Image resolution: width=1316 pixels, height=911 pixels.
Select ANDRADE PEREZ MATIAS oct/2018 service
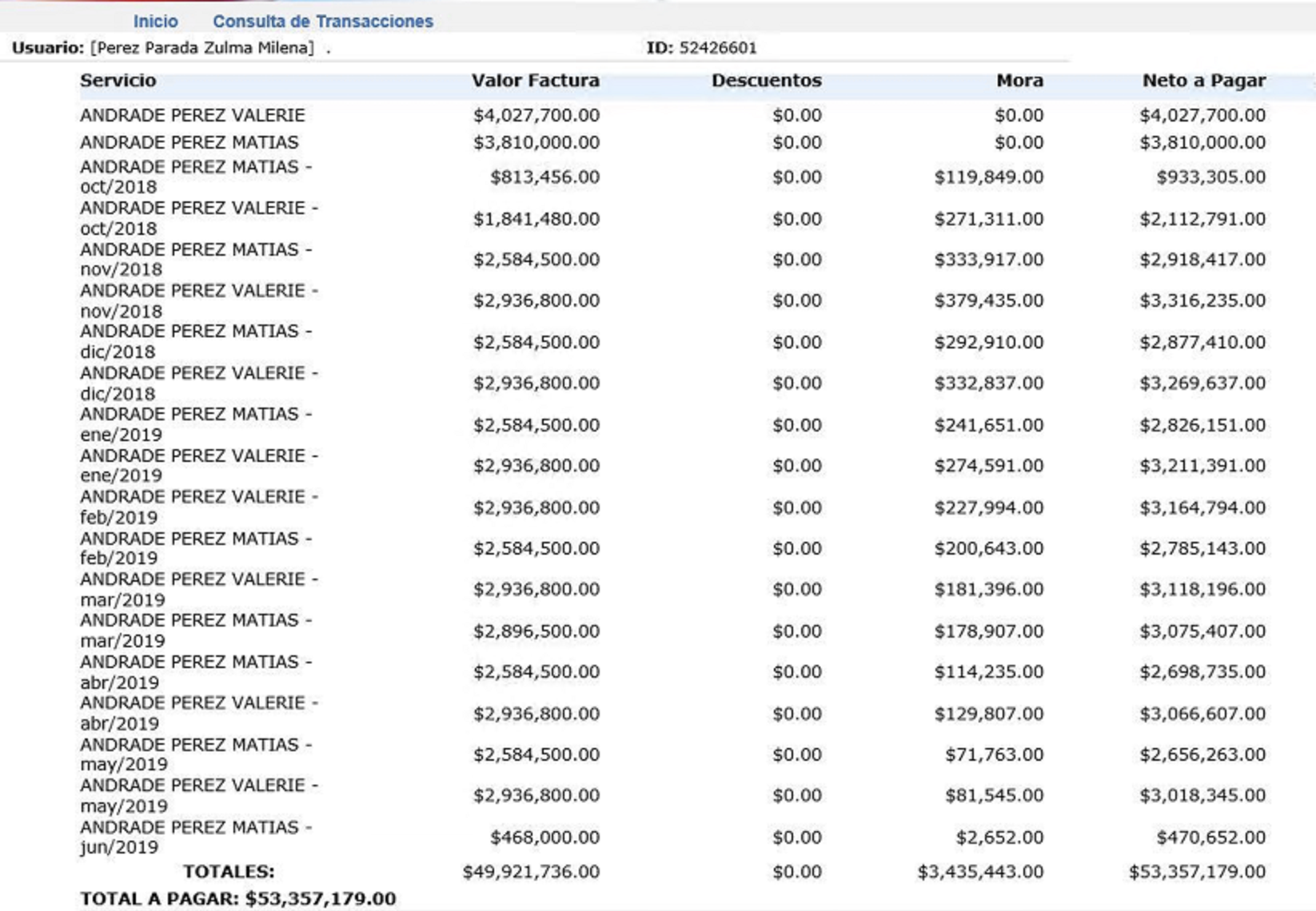pyautogui.click(x=196, y=177)
